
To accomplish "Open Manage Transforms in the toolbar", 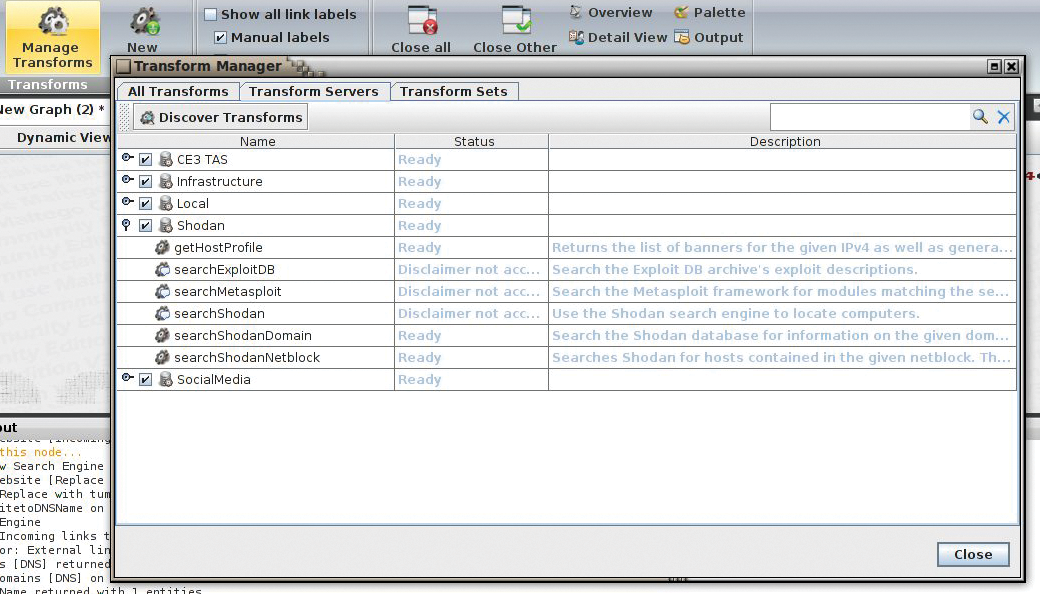I will coord(52,37).
